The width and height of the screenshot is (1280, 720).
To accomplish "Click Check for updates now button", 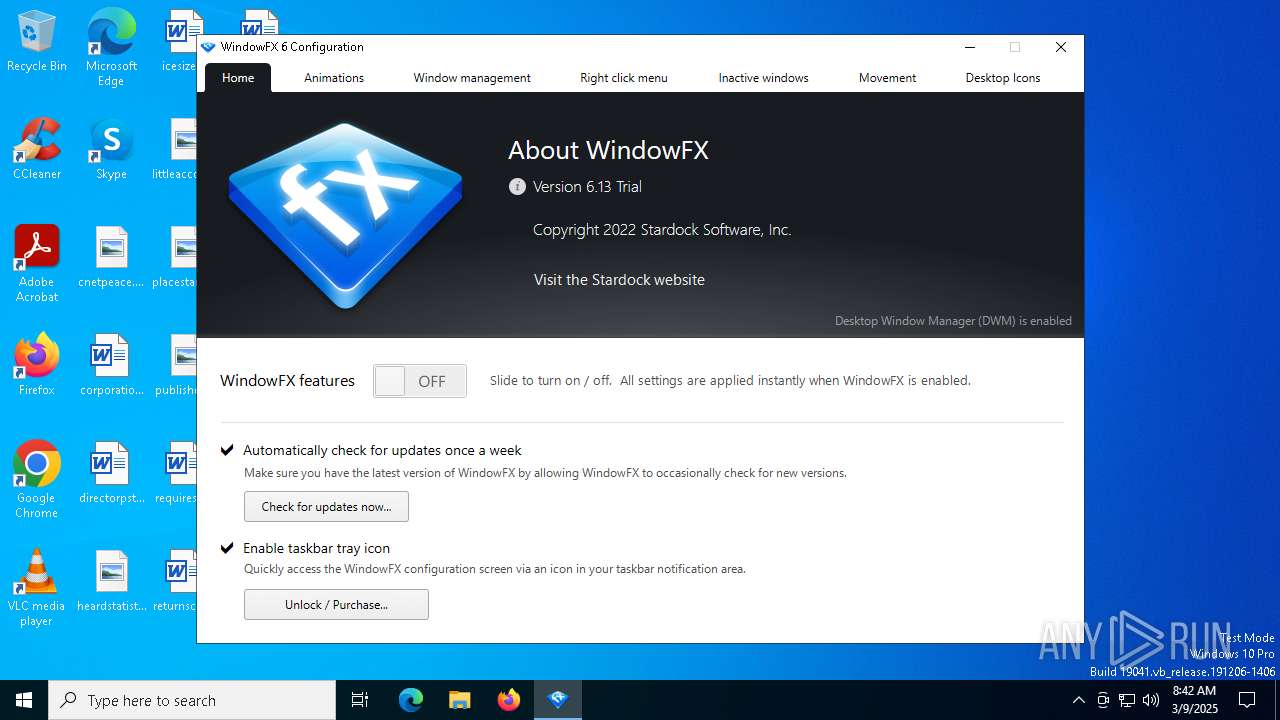I will 326,507.
